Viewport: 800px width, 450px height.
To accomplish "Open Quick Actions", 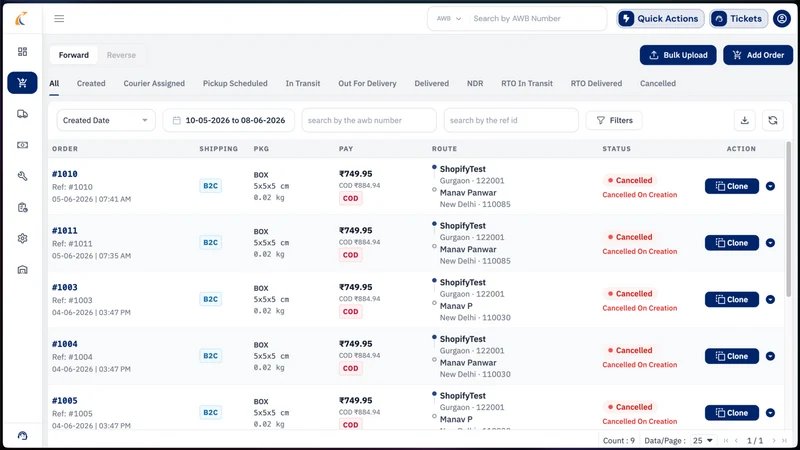I will tap(660, 19).
